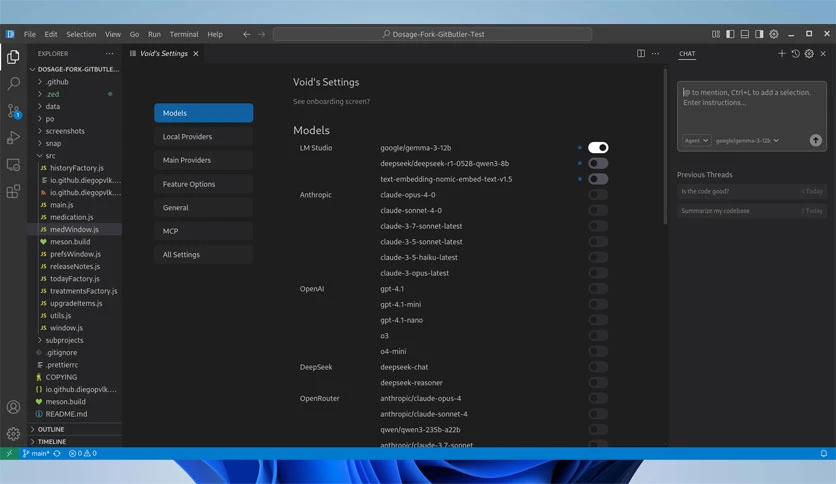836x484 pixels.
Task: Open the google/gemma-3-12b model dropdown in chat
Action: [747, 140]
